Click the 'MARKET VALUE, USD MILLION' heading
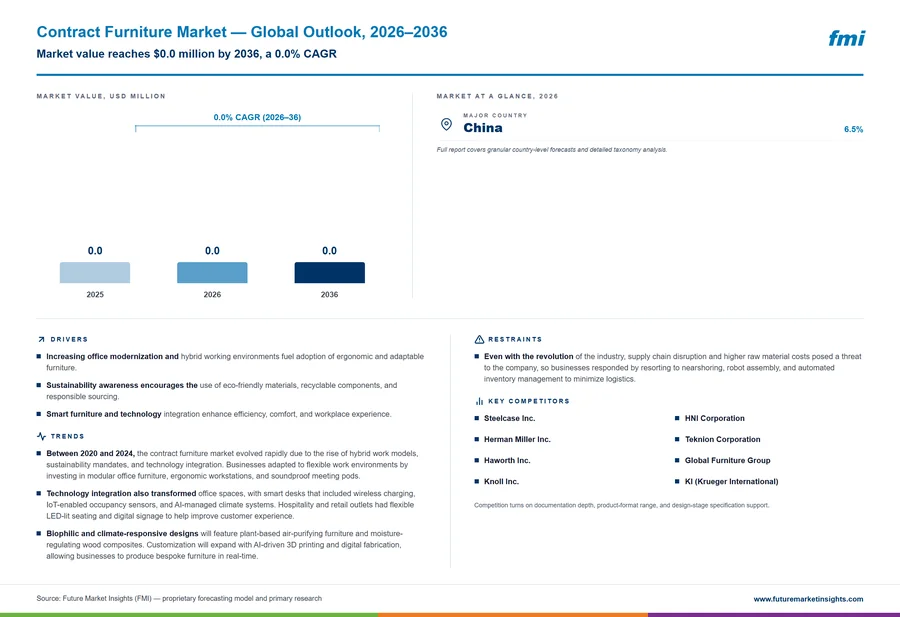The width and height of the screenshot is (900, 617). (101, 96)
